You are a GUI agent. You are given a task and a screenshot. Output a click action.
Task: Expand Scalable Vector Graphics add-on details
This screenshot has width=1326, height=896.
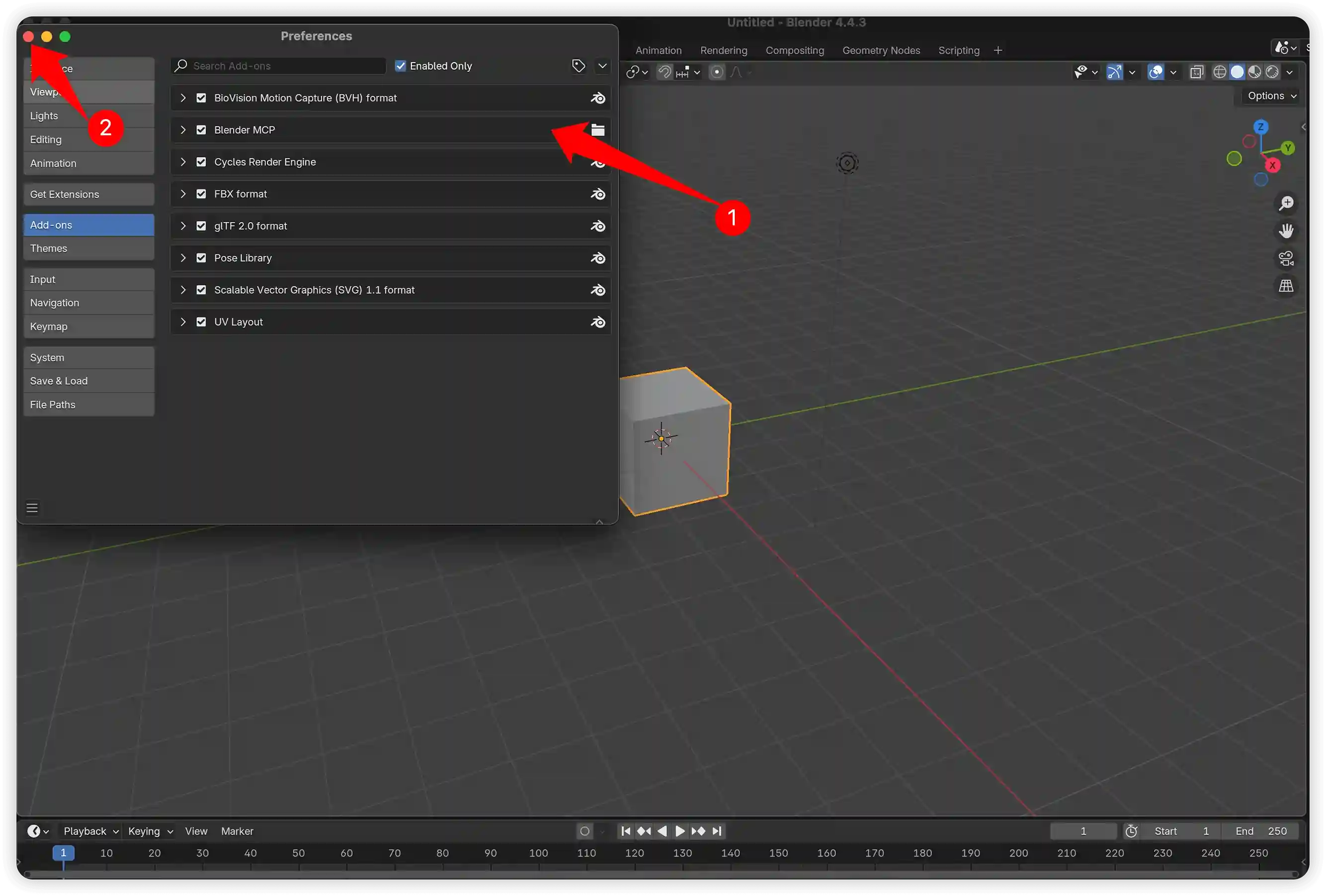click(183, 290)
